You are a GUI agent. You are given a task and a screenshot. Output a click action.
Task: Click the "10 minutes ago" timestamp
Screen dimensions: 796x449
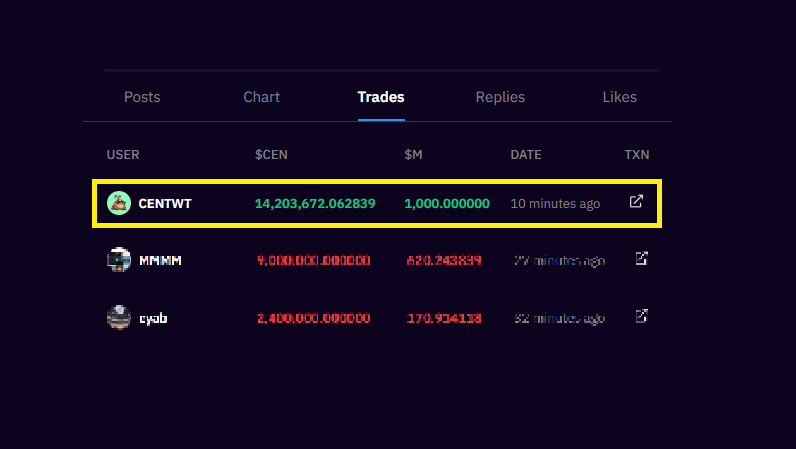555,204
